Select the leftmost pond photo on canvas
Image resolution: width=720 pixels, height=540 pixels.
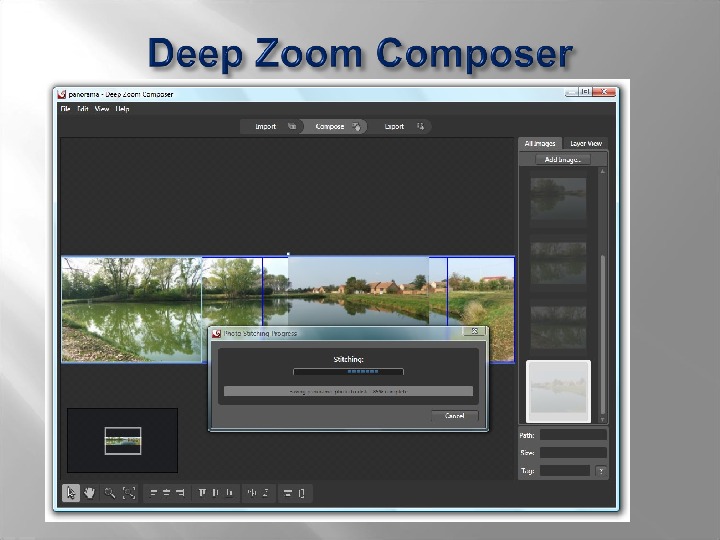pyautogui.click(x=131, y=310)
